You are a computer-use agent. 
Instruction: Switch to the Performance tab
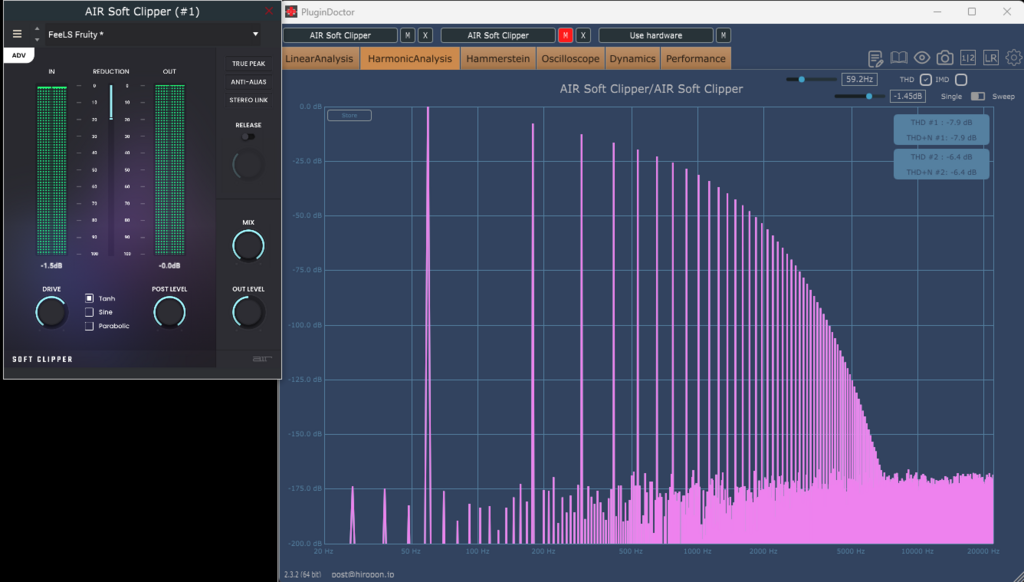(x=696, y=58)
